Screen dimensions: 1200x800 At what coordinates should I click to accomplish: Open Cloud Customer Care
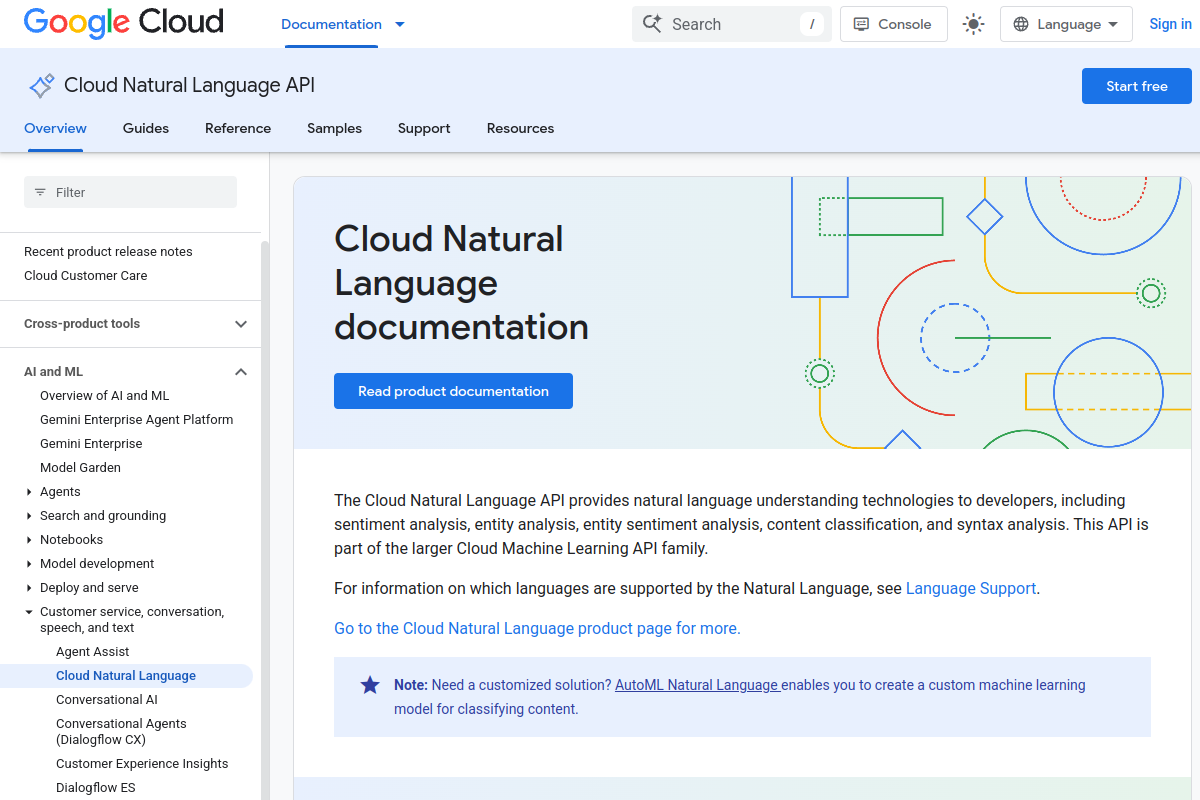(x=85, y=276)
